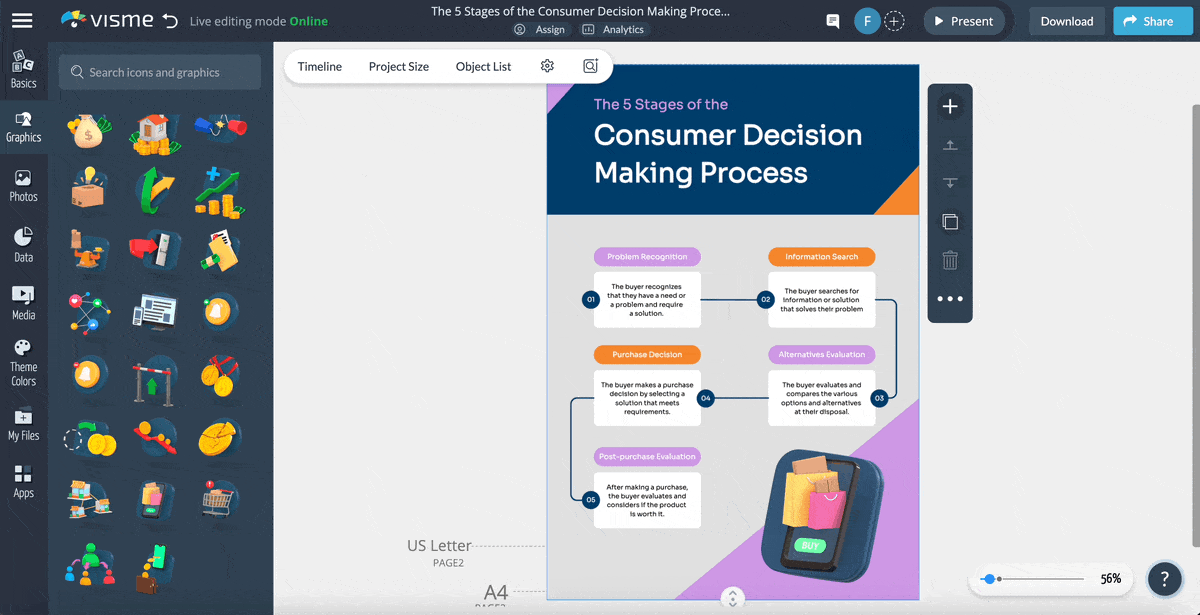Open the hamburger main menu
The width and height of the screenshot is (1200, 615).
point(22,21)
